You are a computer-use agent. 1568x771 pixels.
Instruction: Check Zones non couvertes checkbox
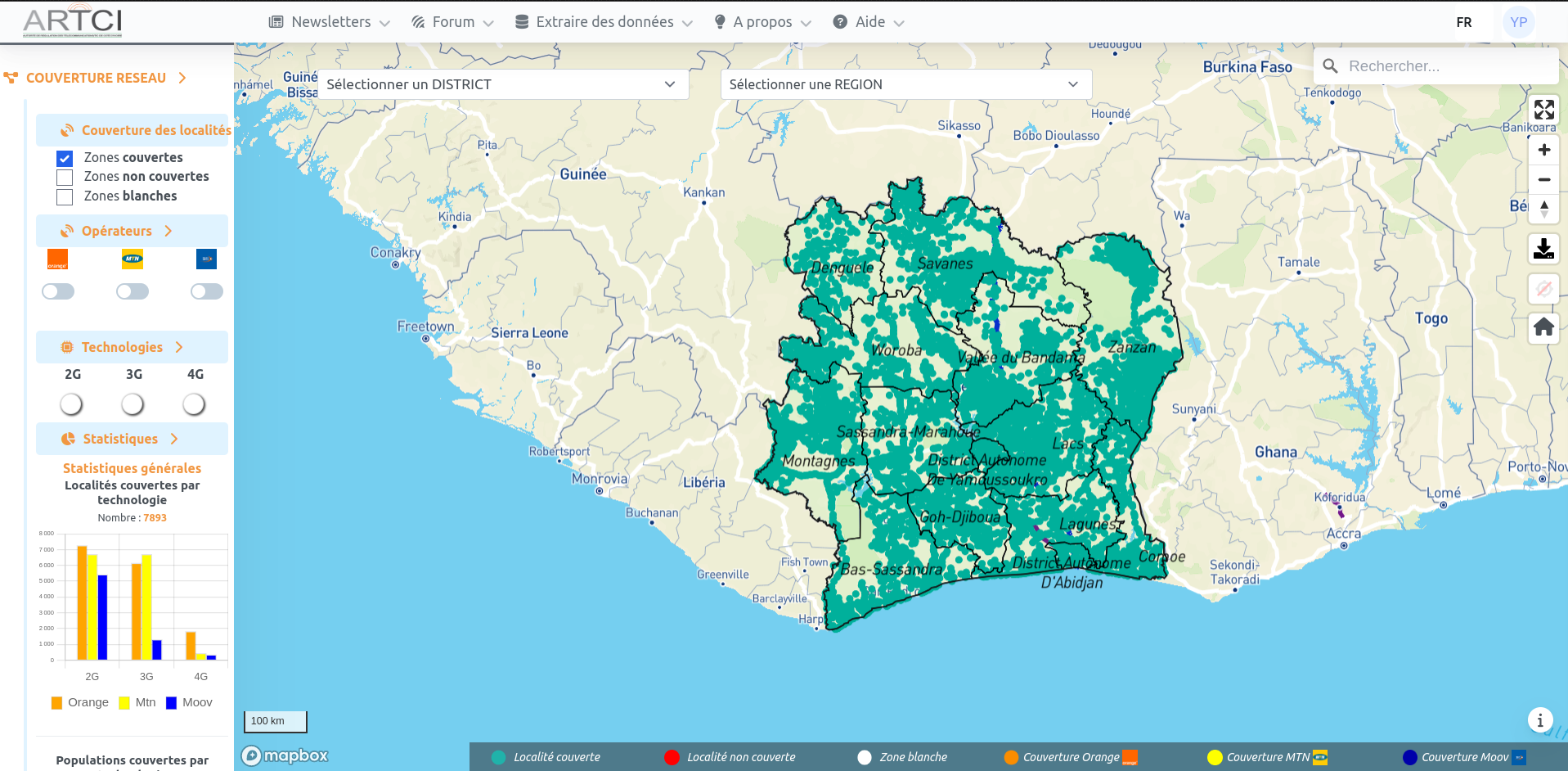65,178
